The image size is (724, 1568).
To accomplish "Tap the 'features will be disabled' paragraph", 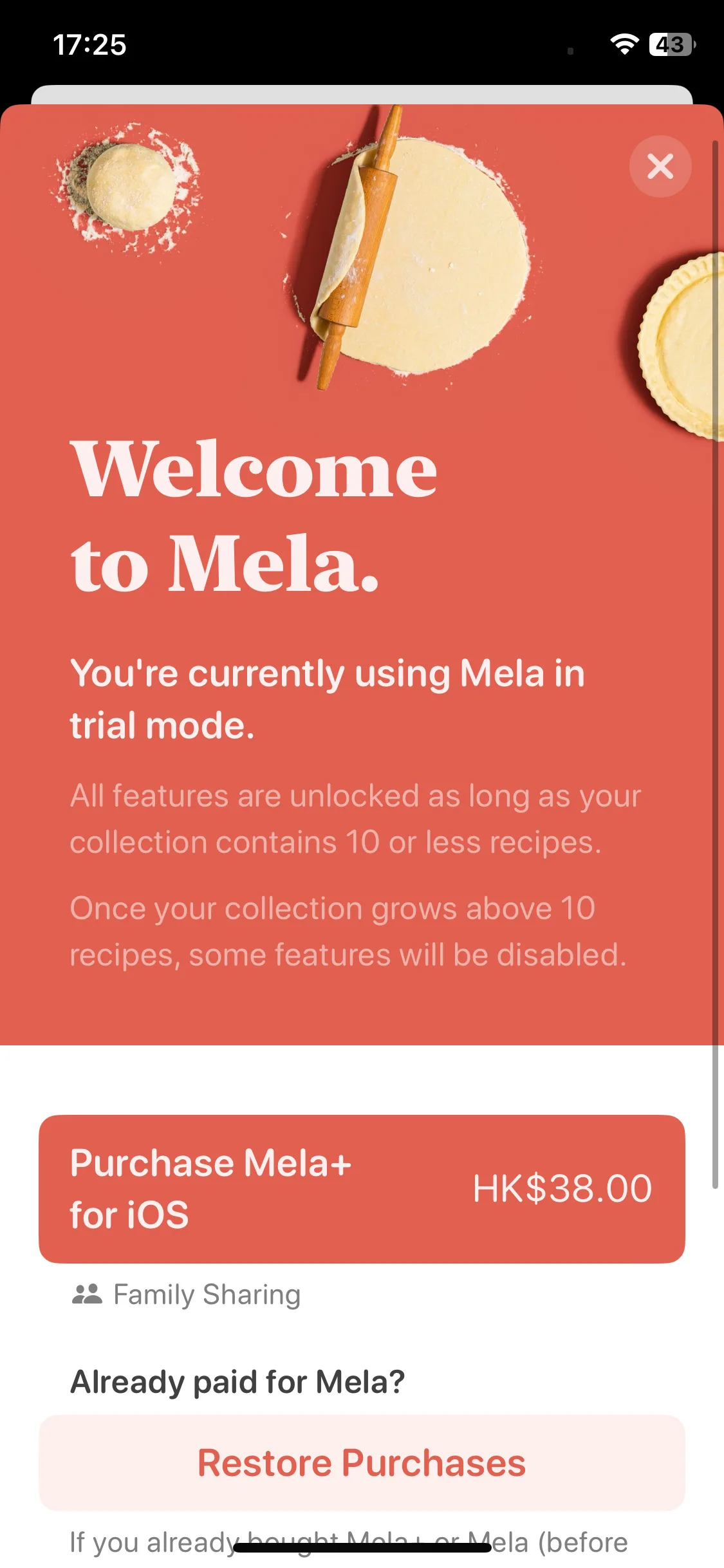I will pos(348,931).
